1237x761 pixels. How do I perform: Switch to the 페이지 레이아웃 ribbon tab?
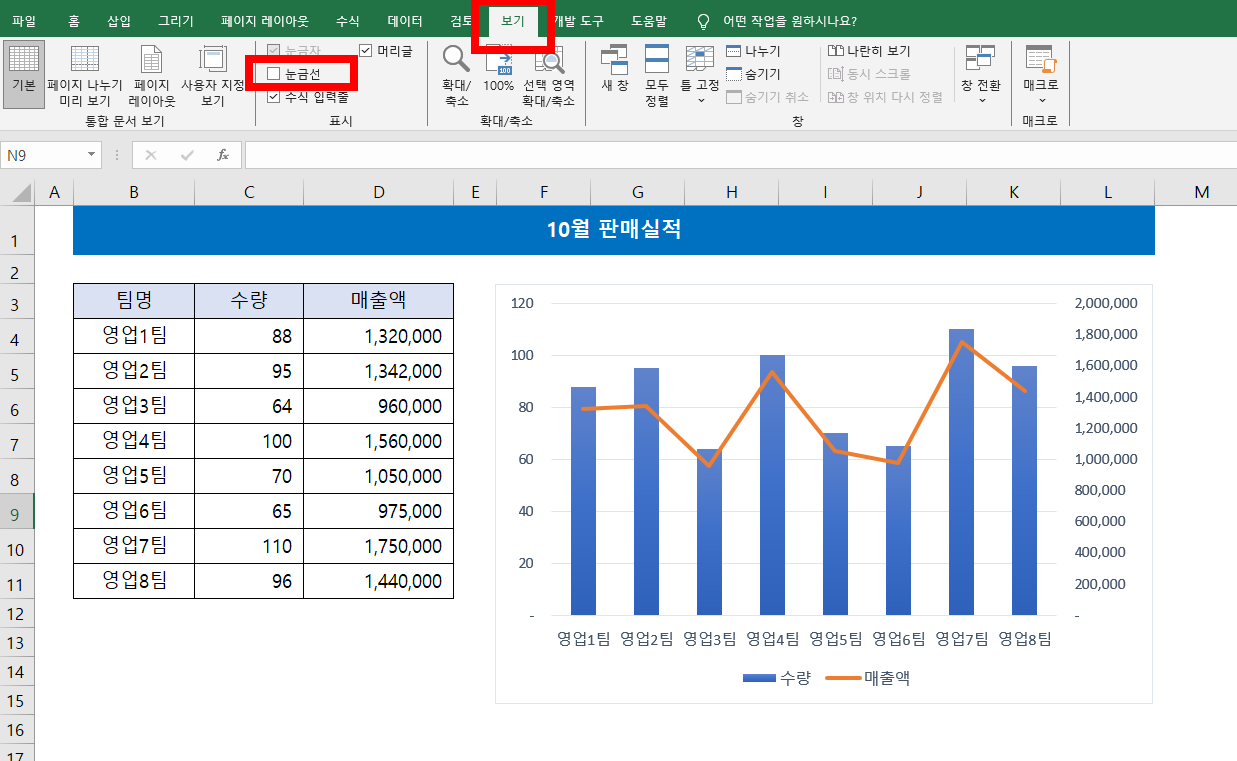coord(265,21)
